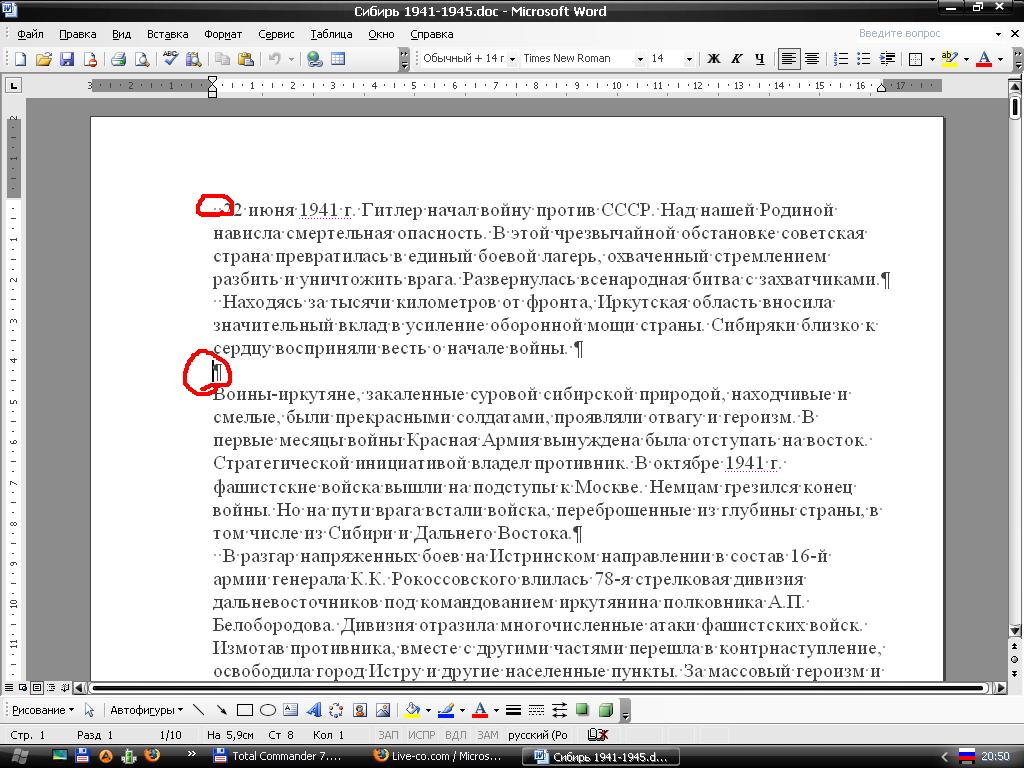Open the Формат menu
Viewport: 1024px width, 768px height.
(x=223, y=34)
